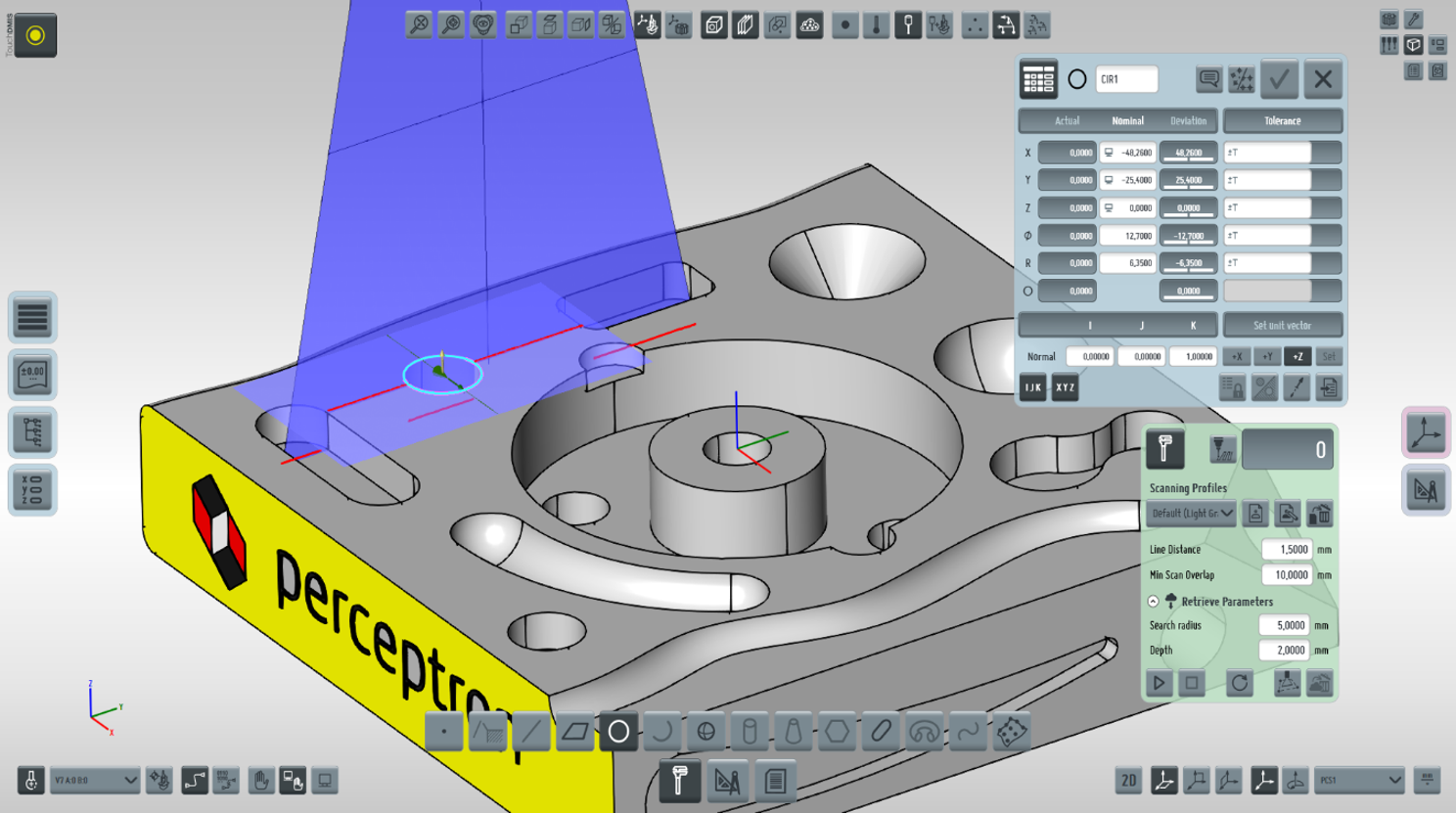Viewport: 1456px width, 813px height.
Task: Switch to the Nominal column tab
Action: pos(1127,121)
